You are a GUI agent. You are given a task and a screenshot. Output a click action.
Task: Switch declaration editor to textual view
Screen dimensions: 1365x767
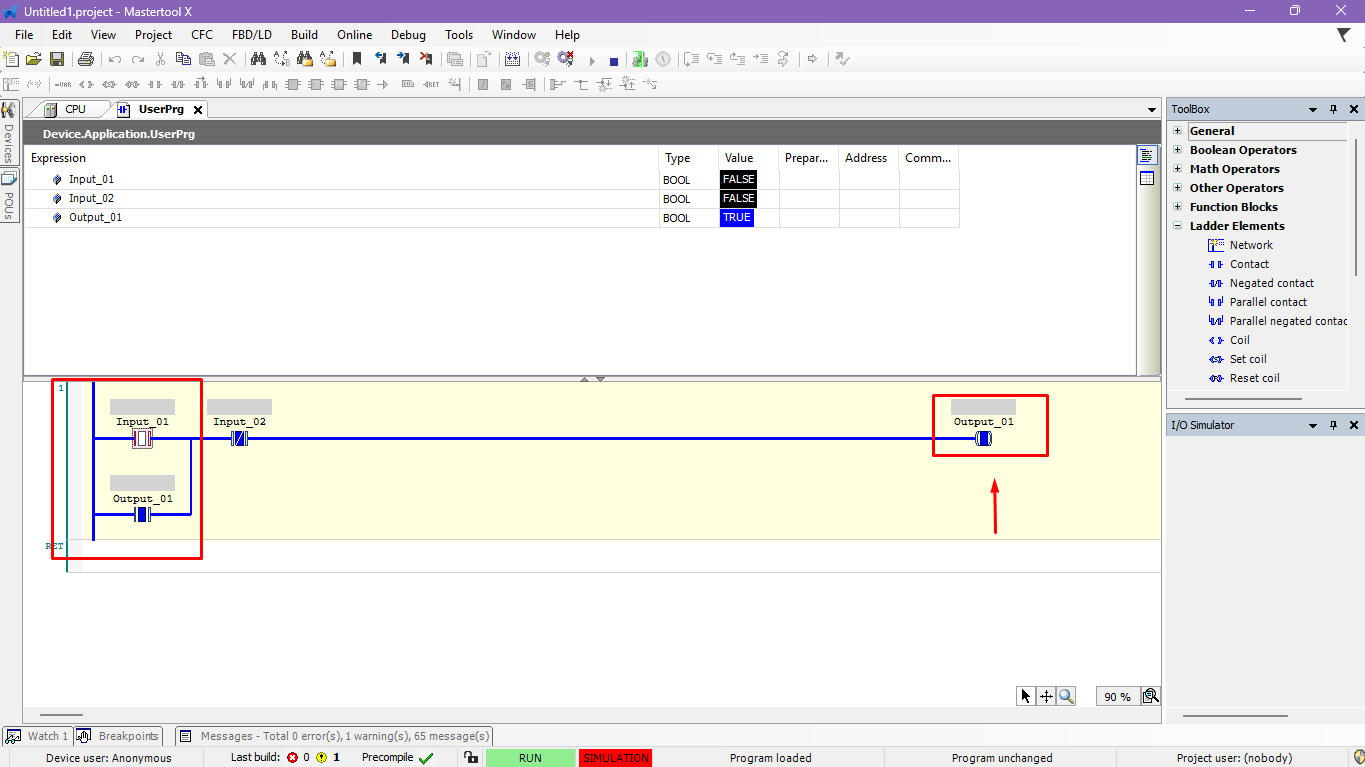coord(1146,156)
